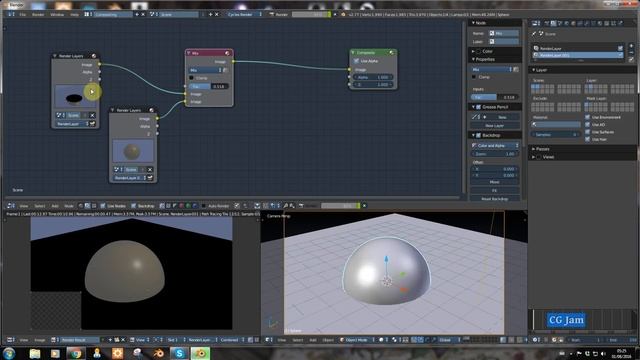This screenshot has height=360, width=640.
Task: Open Skype from the Windows taskbar
Action: [179, 353]
